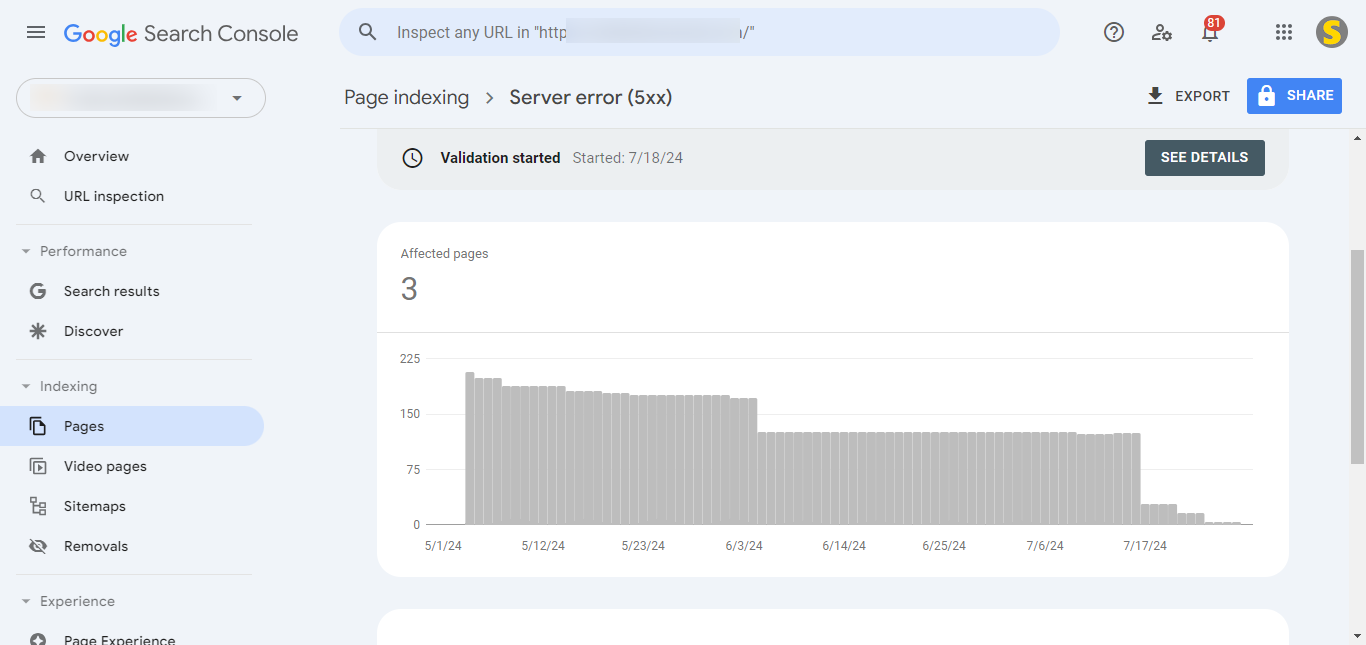Click the page vertical scrollbar thumb
1366x645 pixels.
pos(1357,356)
